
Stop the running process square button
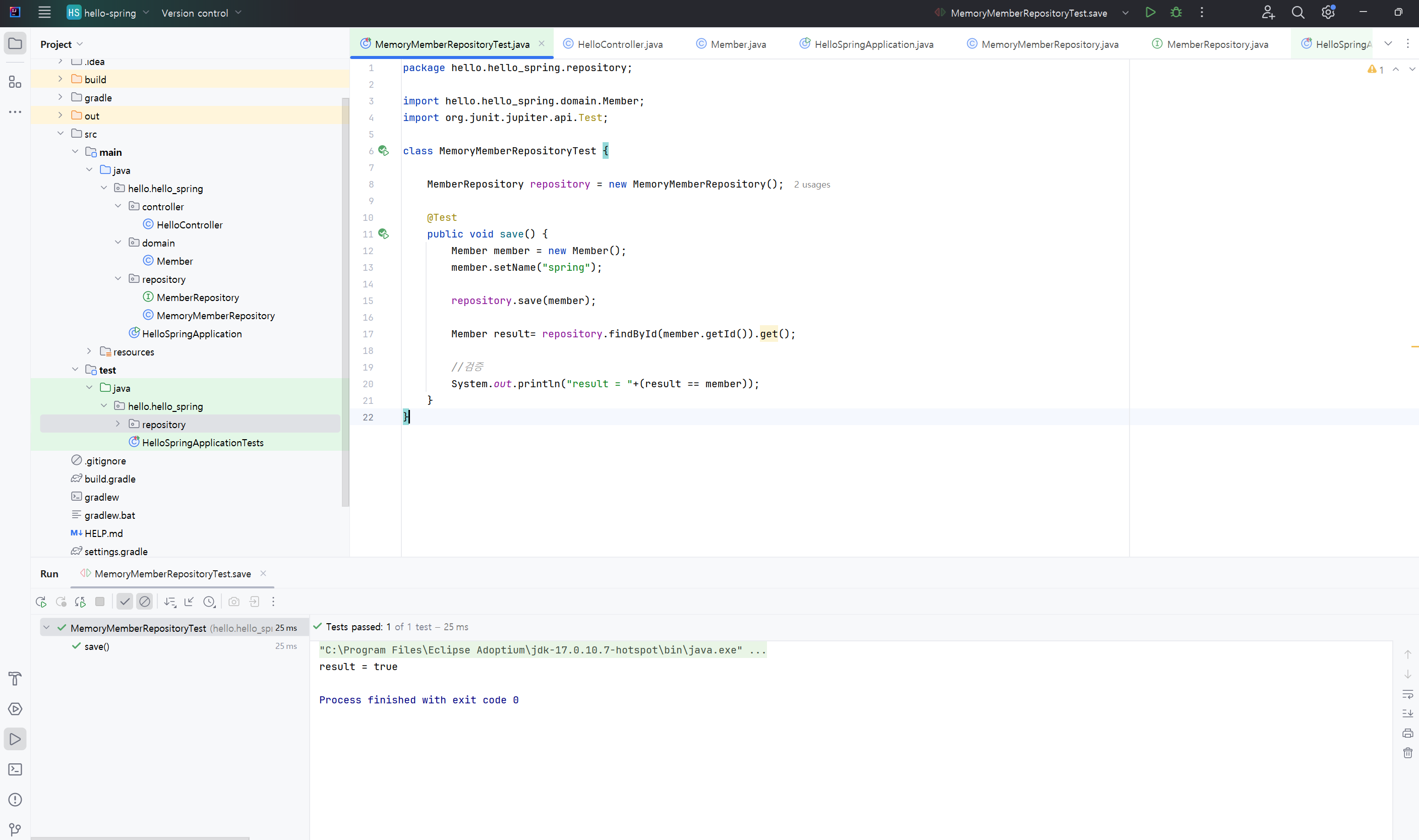(100, 602)
